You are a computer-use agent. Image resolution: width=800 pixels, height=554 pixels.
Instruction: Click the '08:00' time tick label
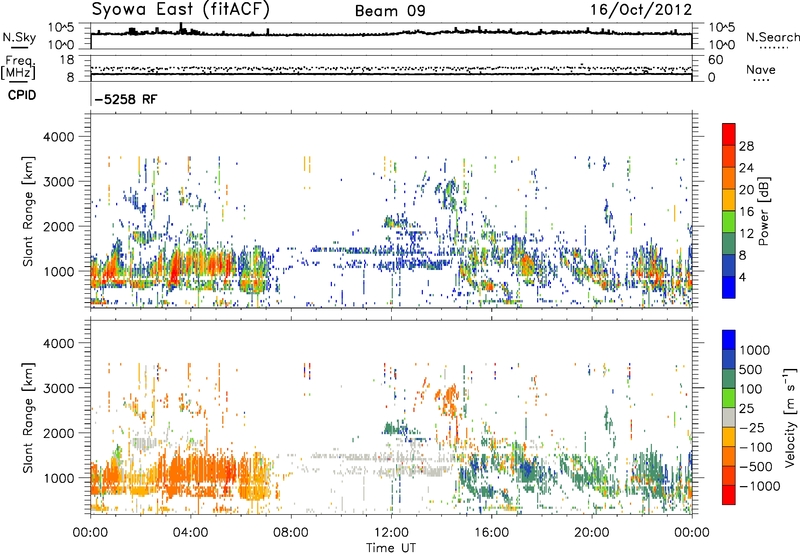291,533
